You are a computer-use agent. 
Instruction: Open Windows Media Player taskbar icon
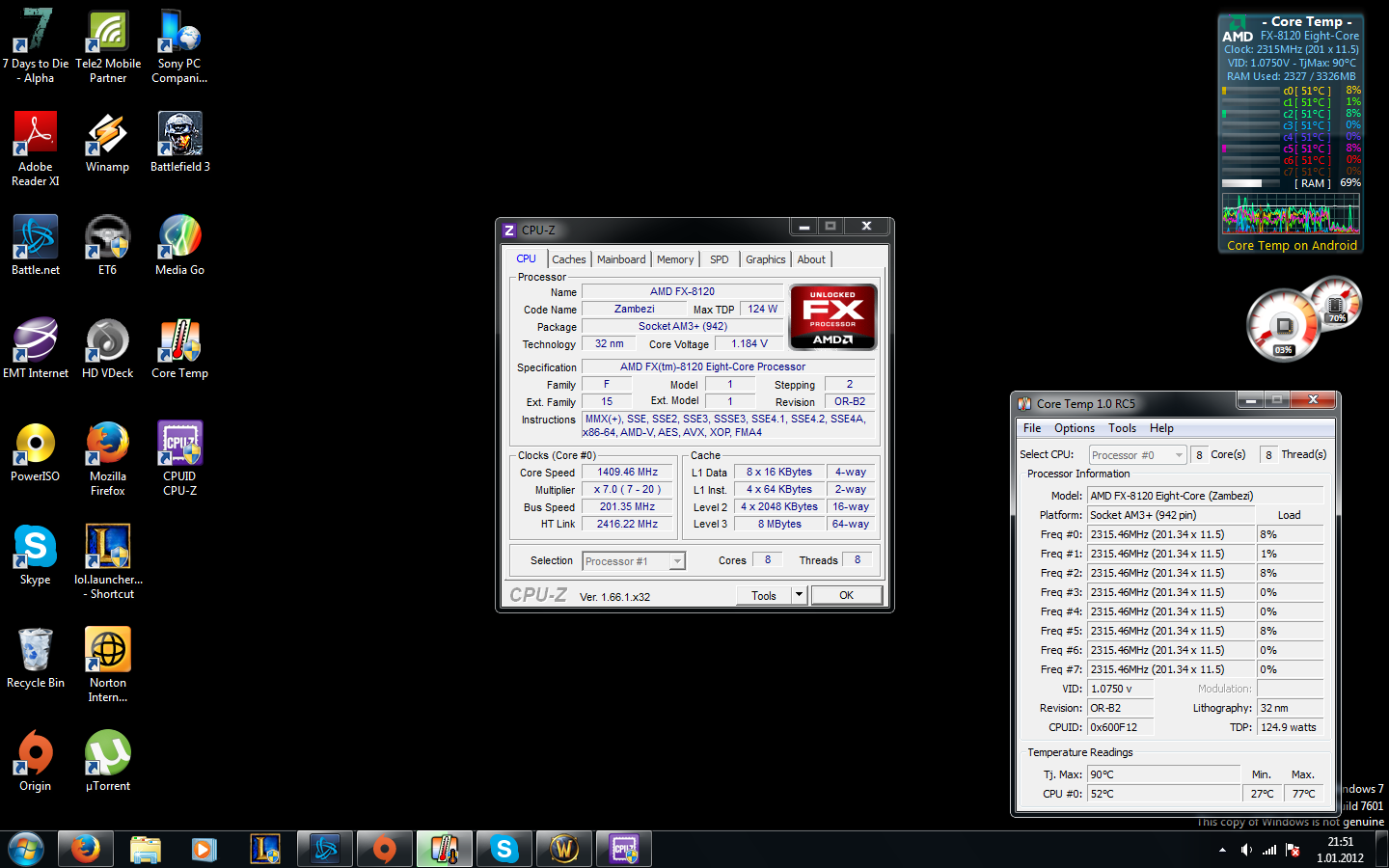[204, 849]
